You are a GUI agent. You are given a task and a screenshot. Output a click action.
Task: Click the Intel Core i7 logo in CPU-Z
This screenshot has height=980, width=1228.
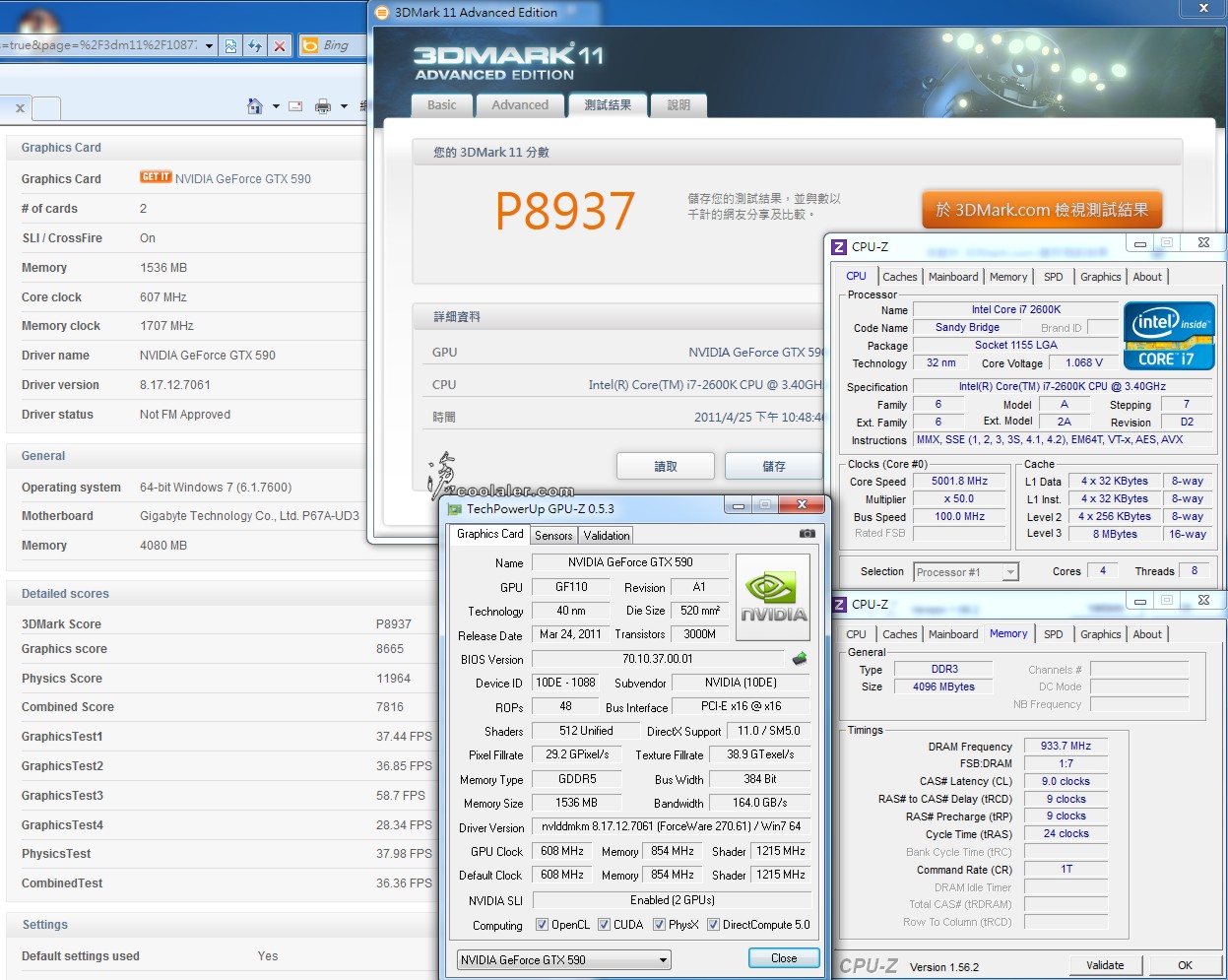point(1169,337)
